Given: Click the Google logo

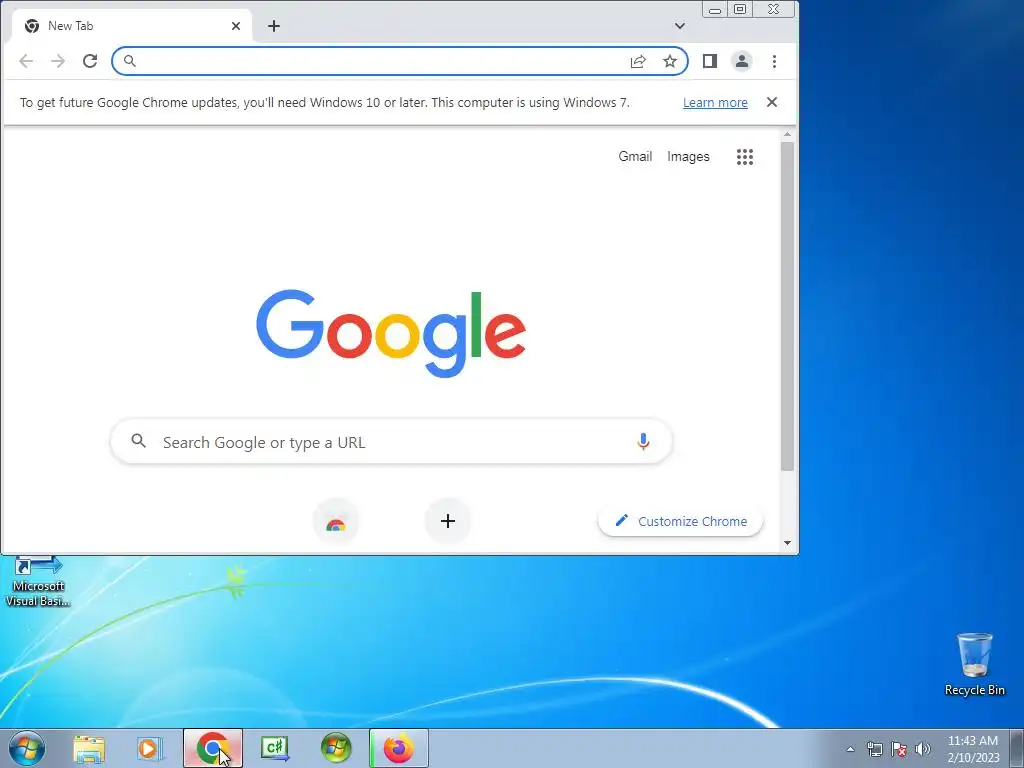Looking at the screenshot, I should (391, 333).
